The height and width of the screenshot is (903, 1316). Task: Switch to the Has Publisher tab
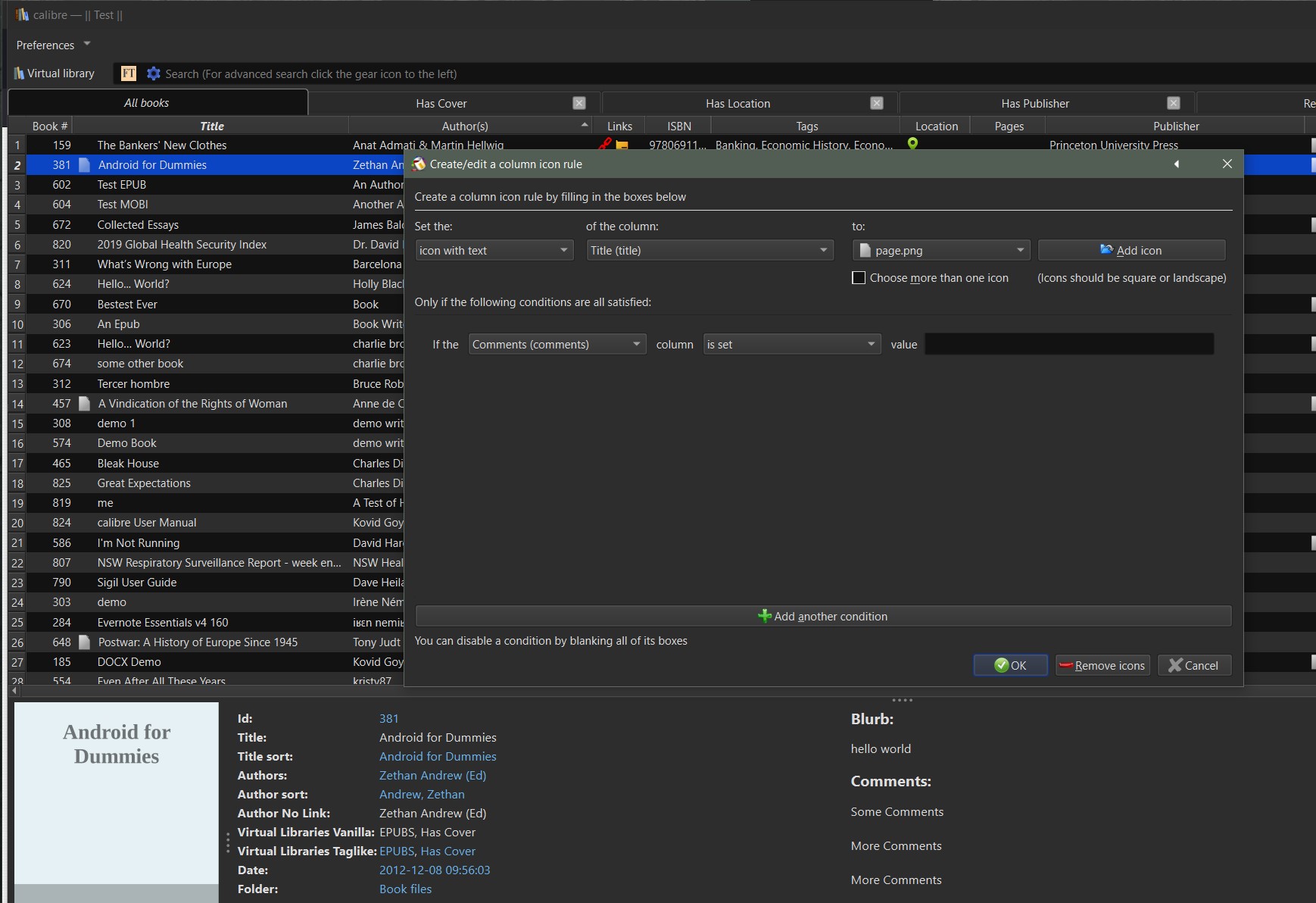1034,103
